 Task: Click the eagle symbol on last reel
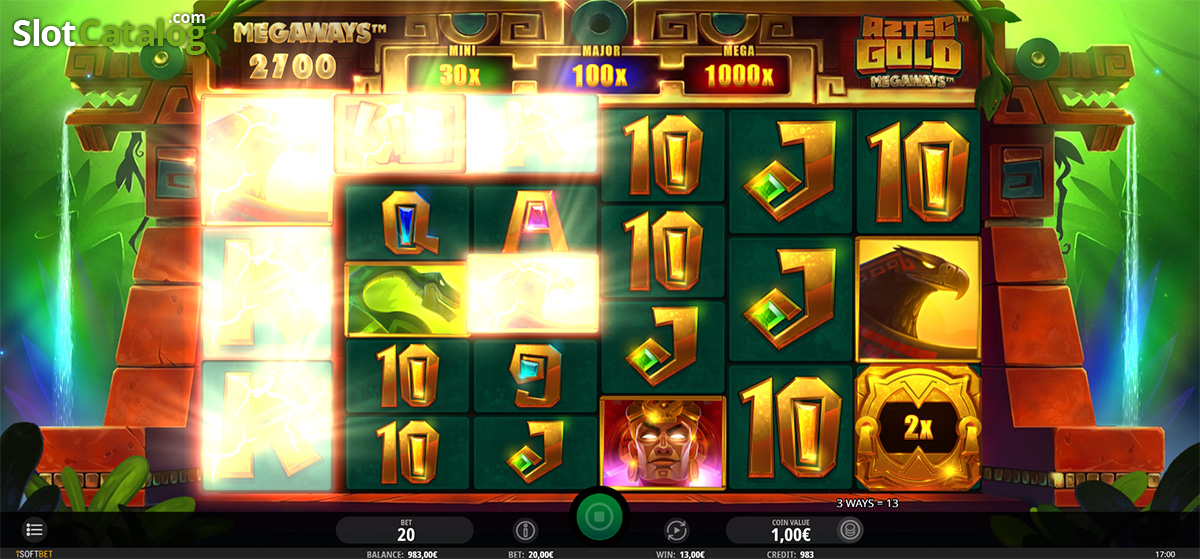coord(918,300)
